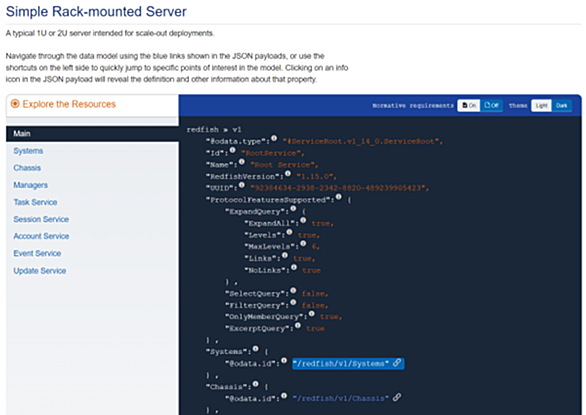Click the "redfish » v1" breadcrumb path
The width and height of the screenshot is (586, 415).
(x=214, y=129)
